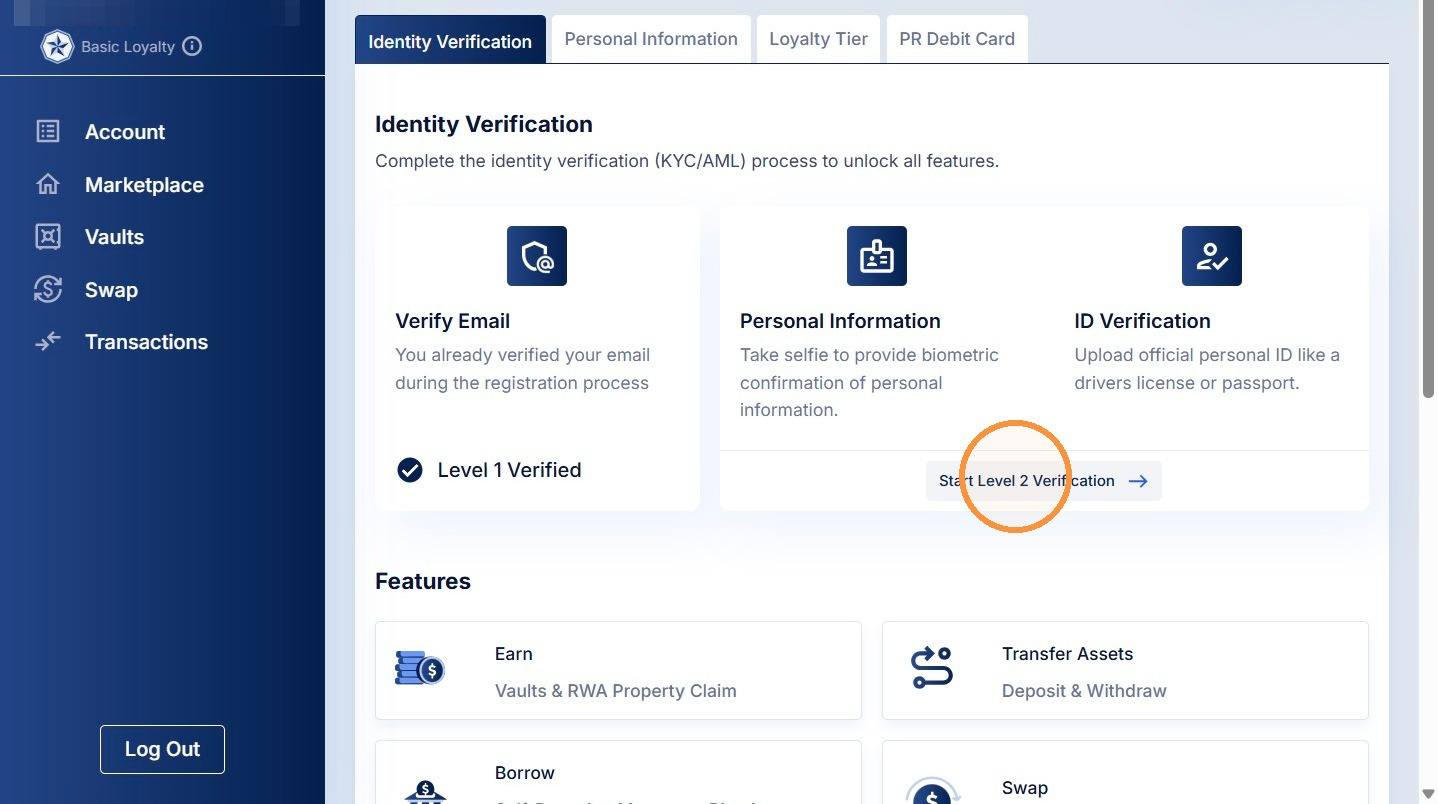
Task: Click the Basic Loyalty star badge icon
Action: coord(57,47)
